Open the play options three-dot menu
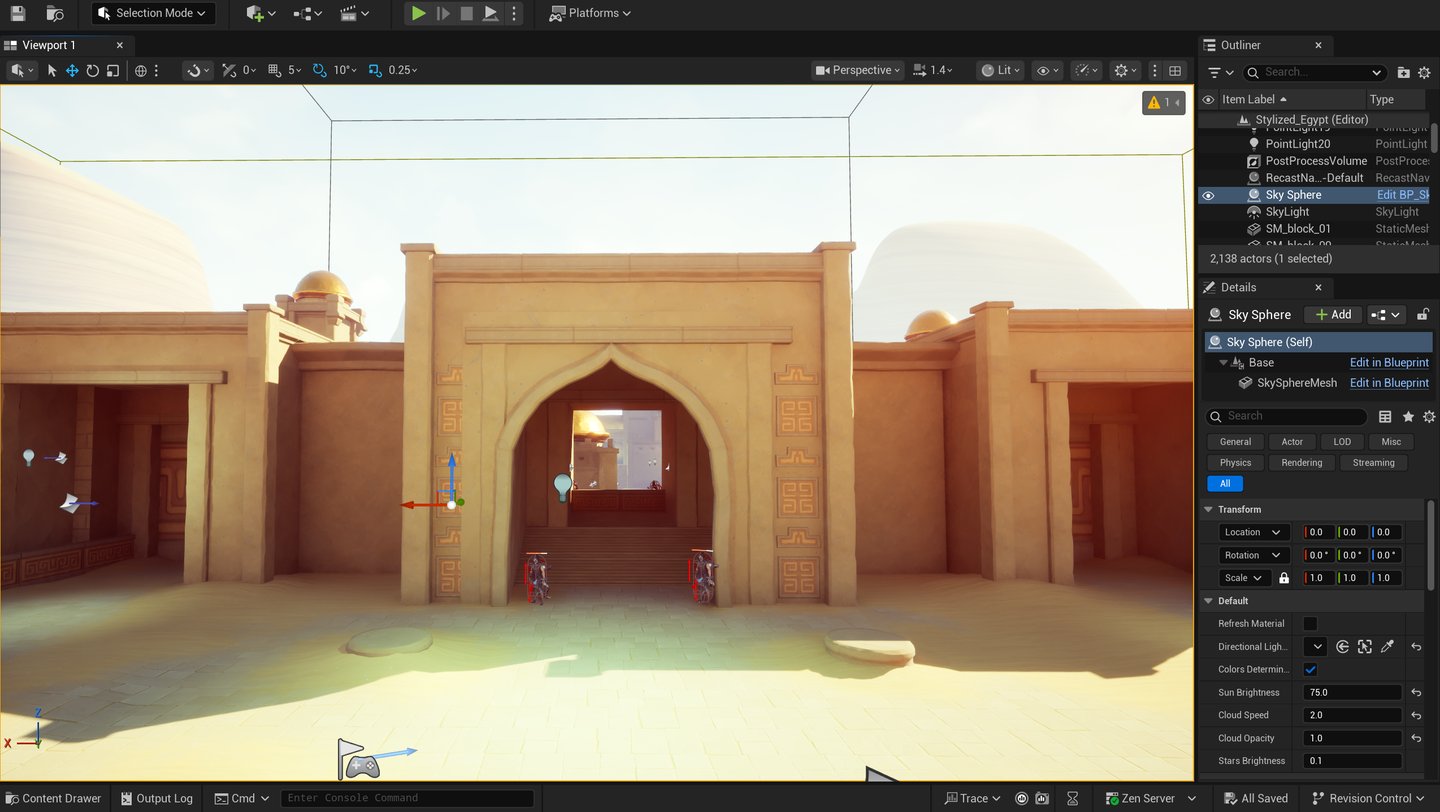Image resolution: width=1440 pixels, height=812 pixels. [514, 13]
